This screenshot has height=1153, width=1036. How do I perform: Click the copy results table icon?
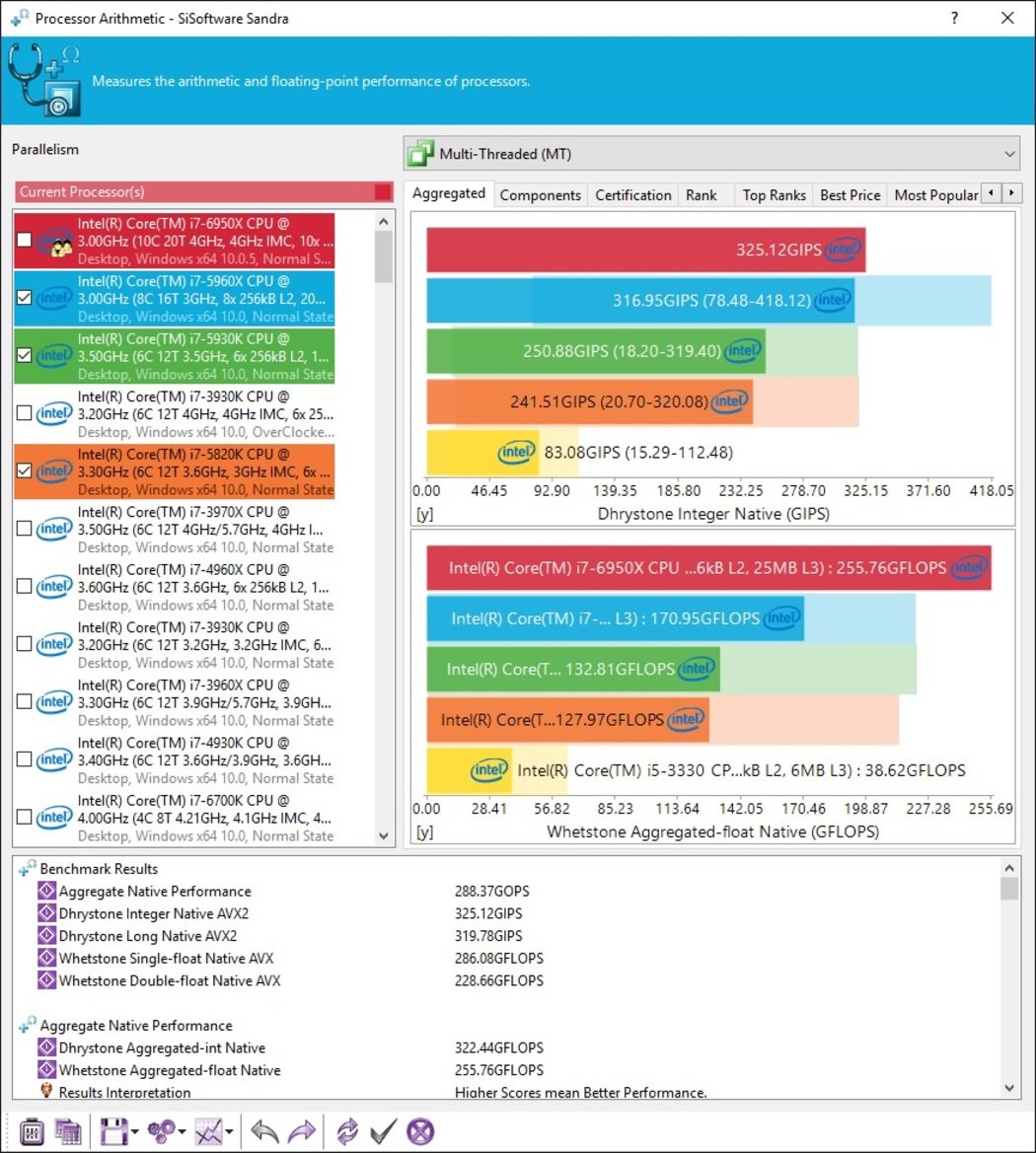tap(68, 1131)
